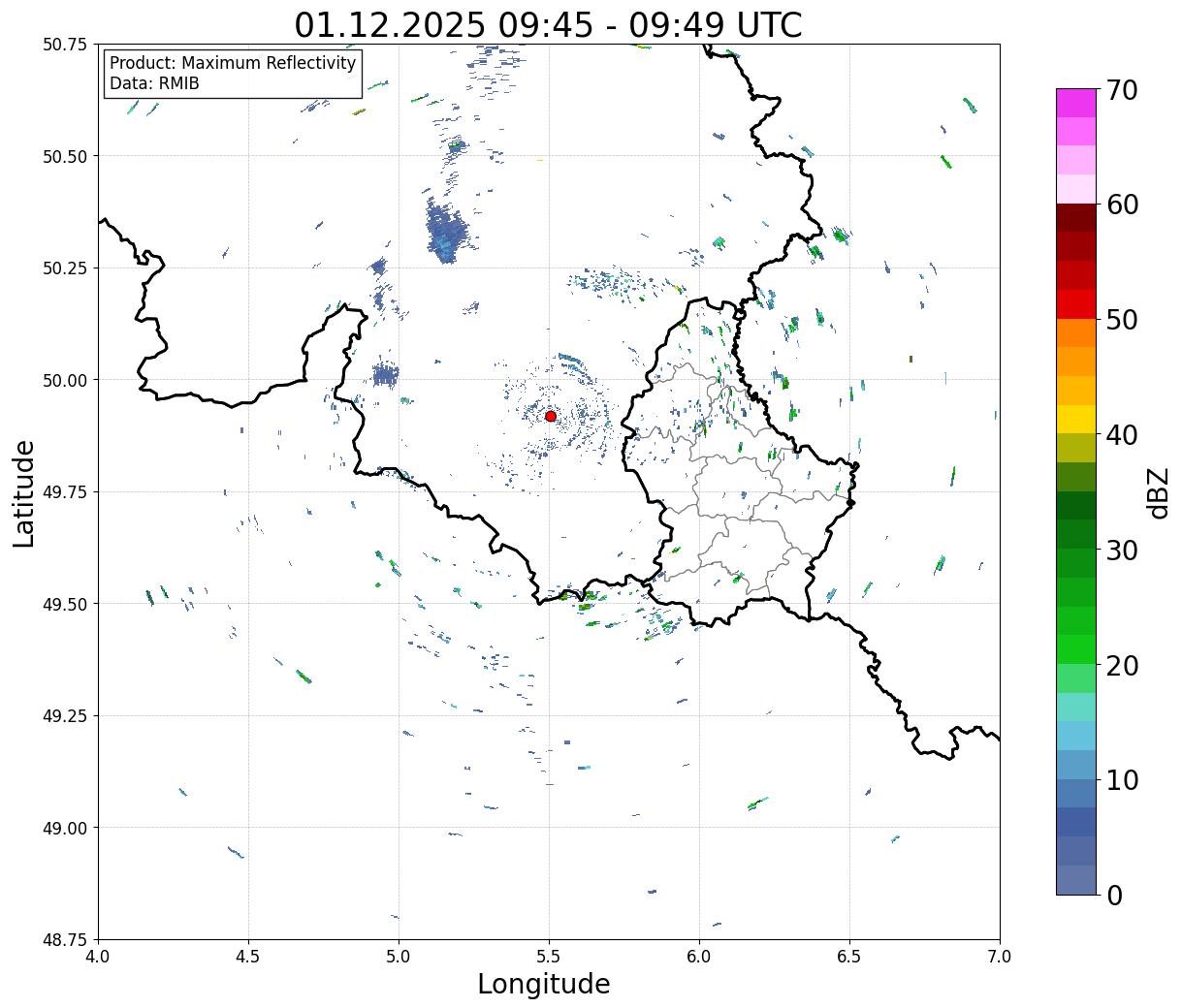Click the bright red colorbar segment at 50
Screen dimensions: 1182x1008
point(1076,304)
